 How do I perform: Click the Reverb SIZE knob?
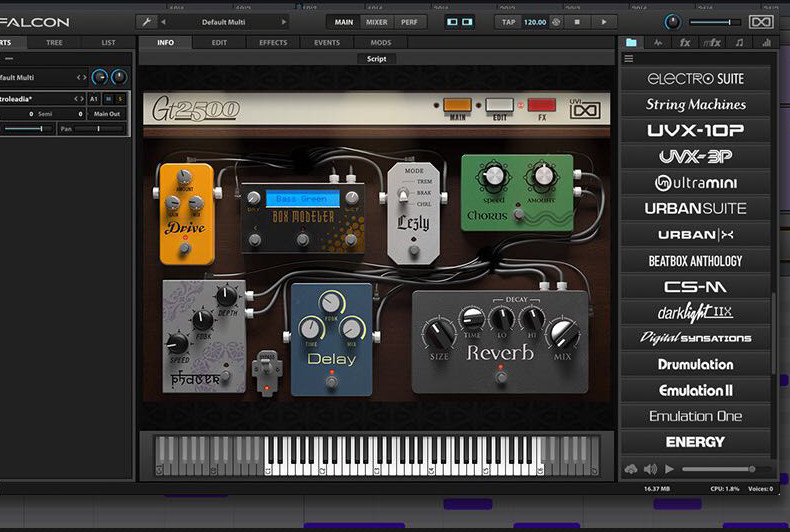pyautogui.click(x=439, y=334)
